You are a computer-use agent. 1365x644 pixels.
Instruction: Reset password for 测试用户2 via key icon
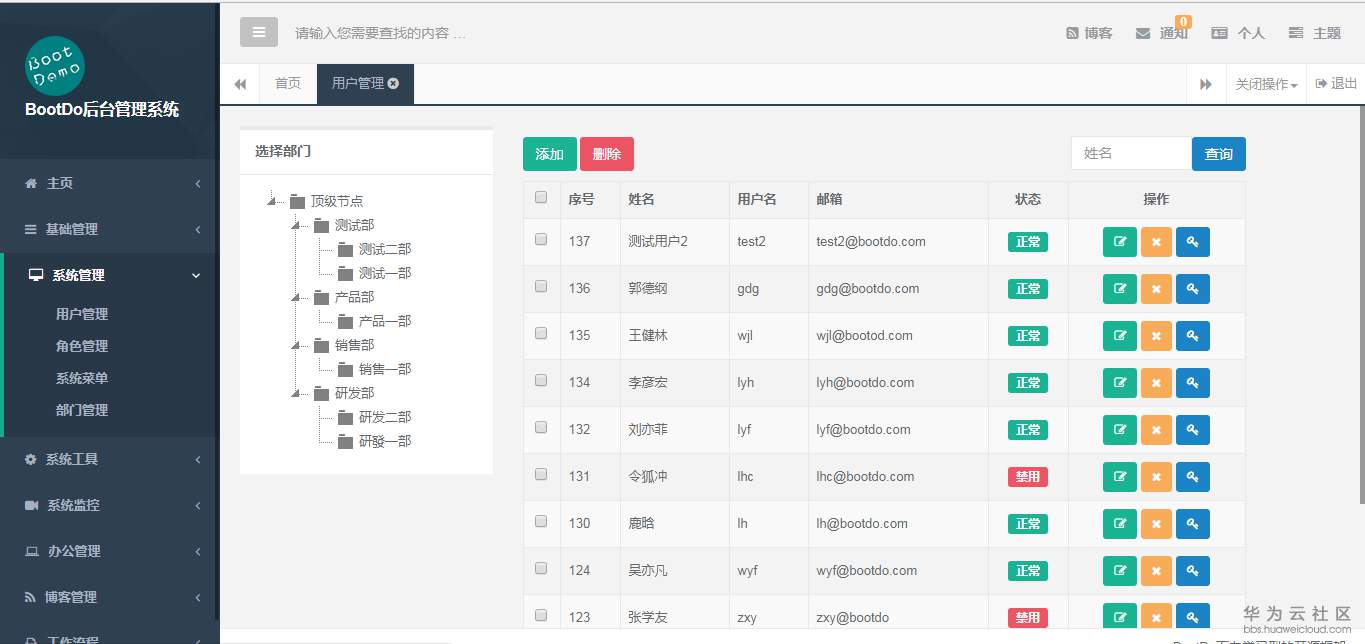coord(1192,241)
